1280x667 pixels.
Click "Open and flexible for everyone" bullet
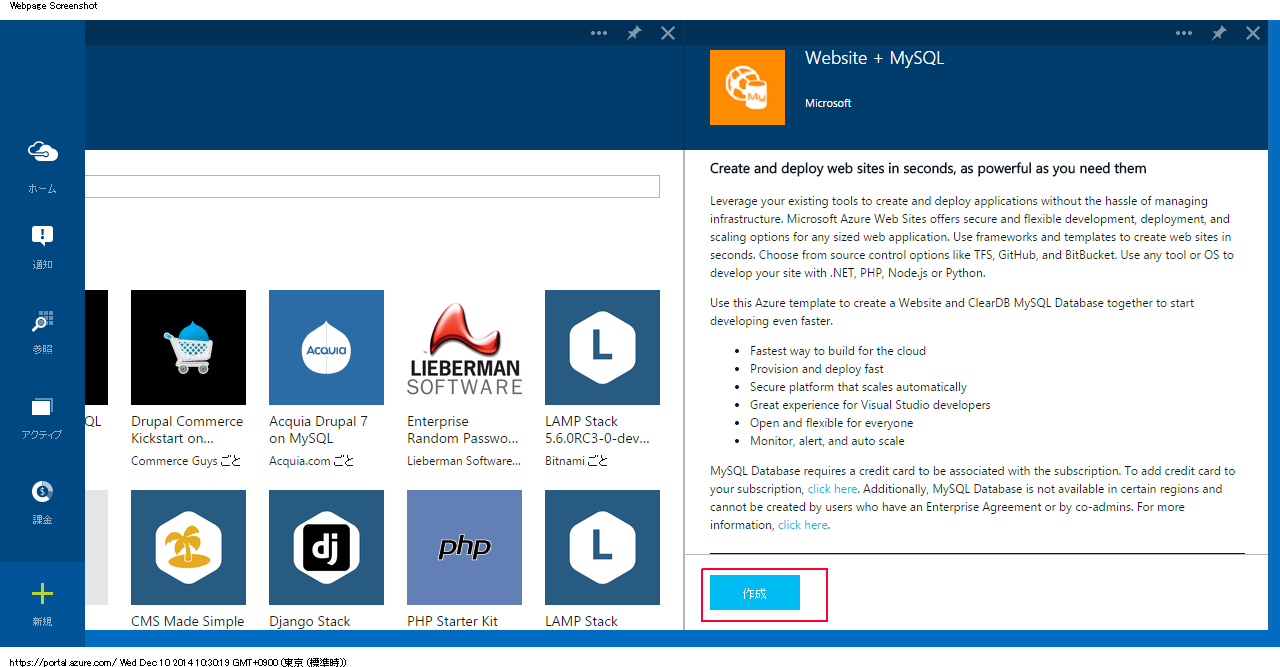pyautogui.click(x=831, y=423)
